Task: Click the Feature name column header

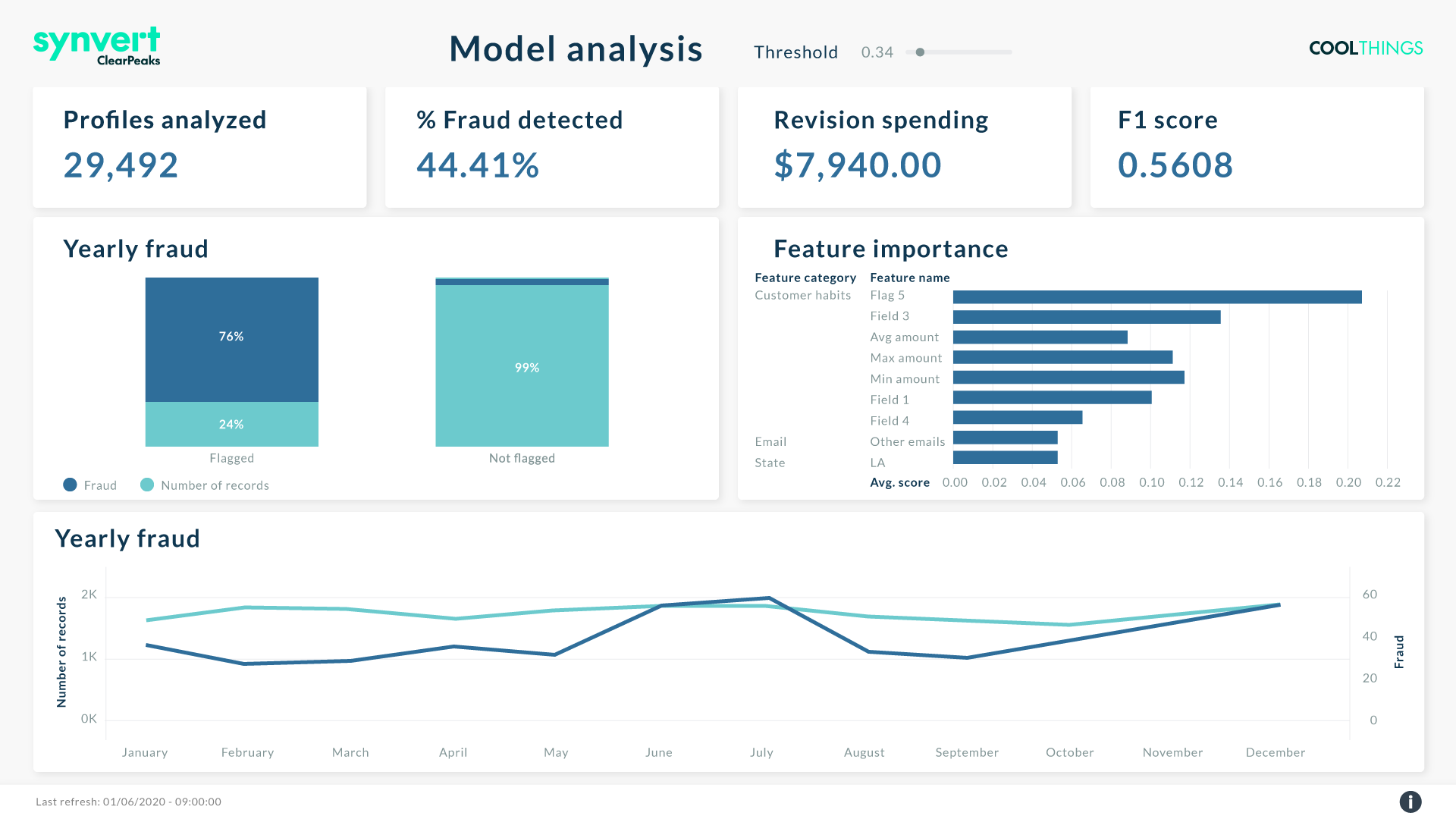Action: click(910, 278)
